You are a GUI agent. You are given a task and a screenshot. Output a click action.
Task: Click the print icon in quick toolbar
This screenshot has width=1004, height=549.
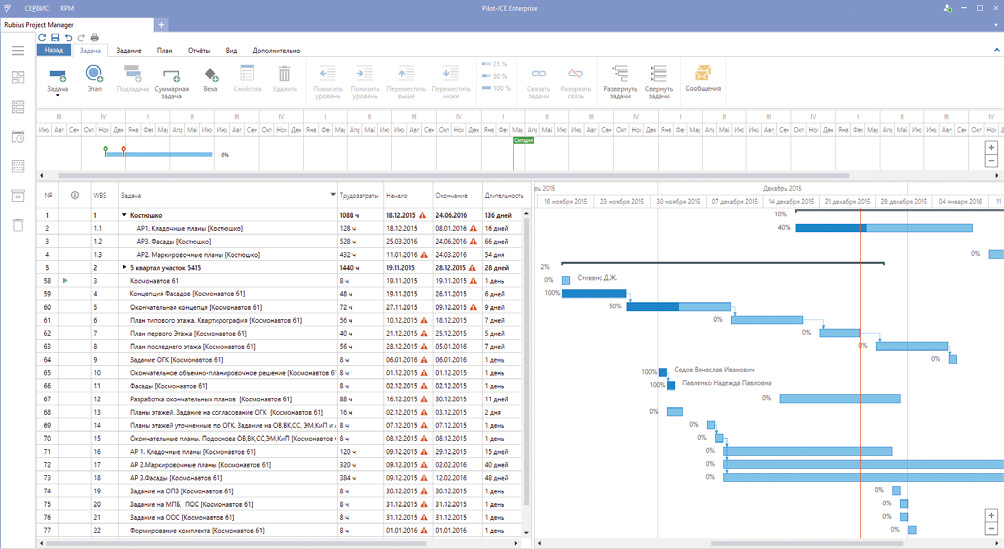(x=95, y=38)
